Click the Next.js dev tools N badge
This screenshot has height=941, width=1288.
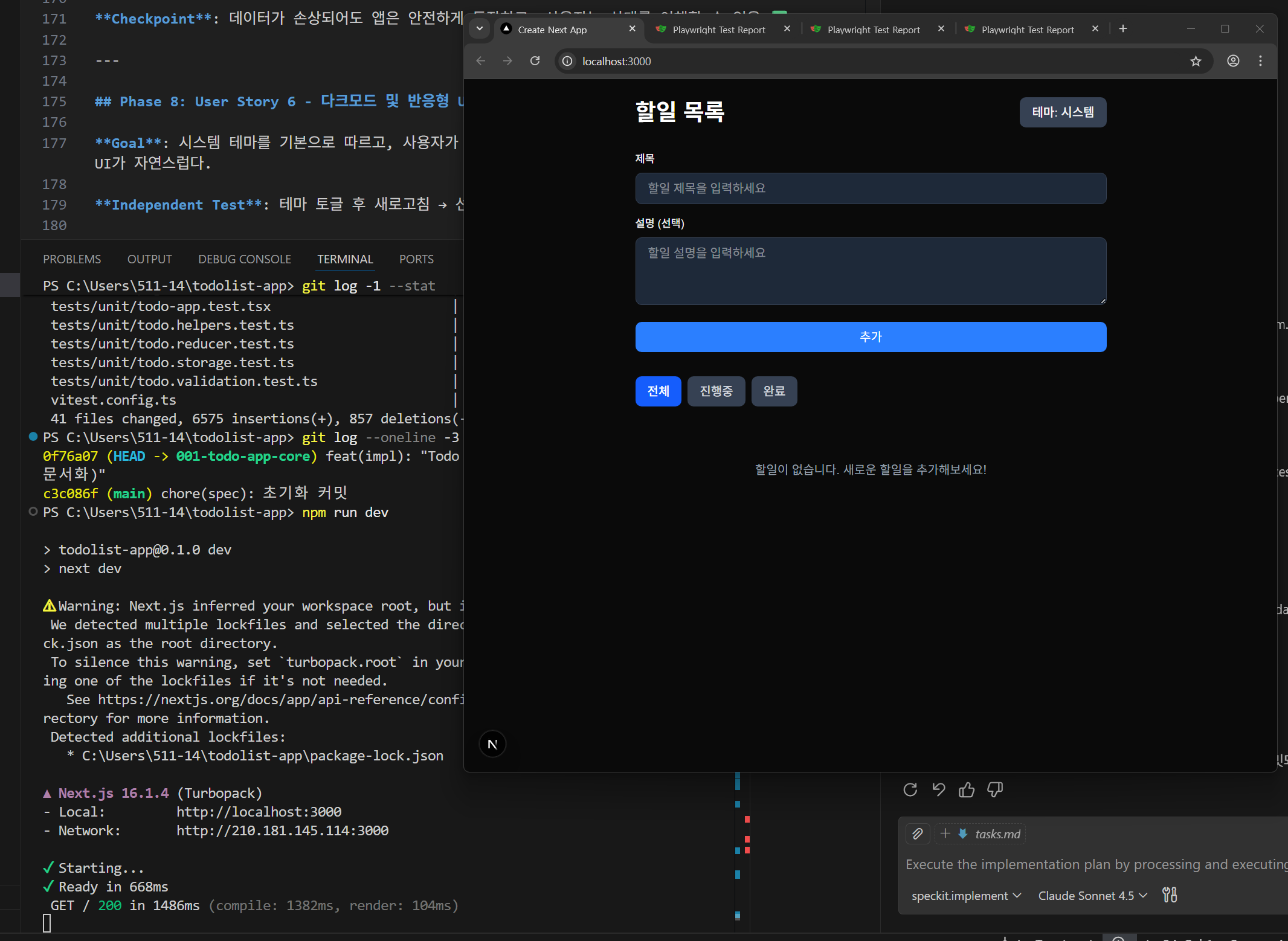[492, 744]
